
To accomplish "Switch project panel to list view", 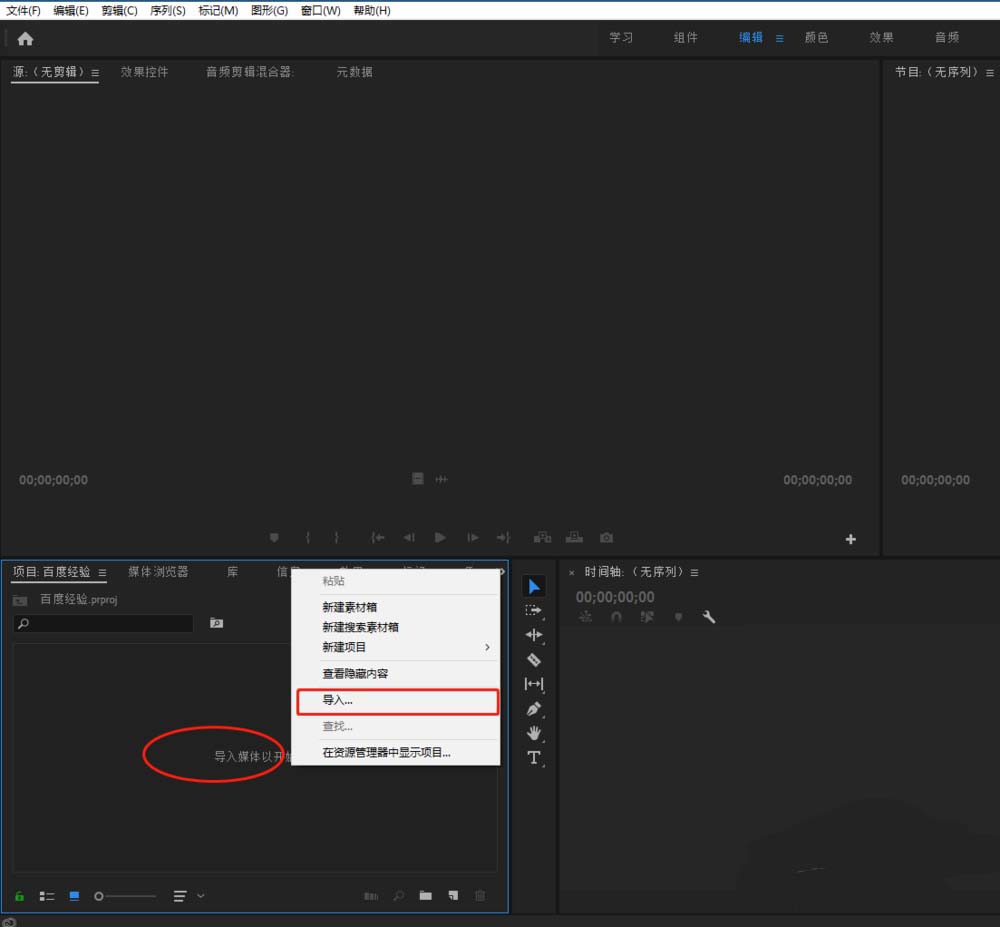I will [47, 896].
